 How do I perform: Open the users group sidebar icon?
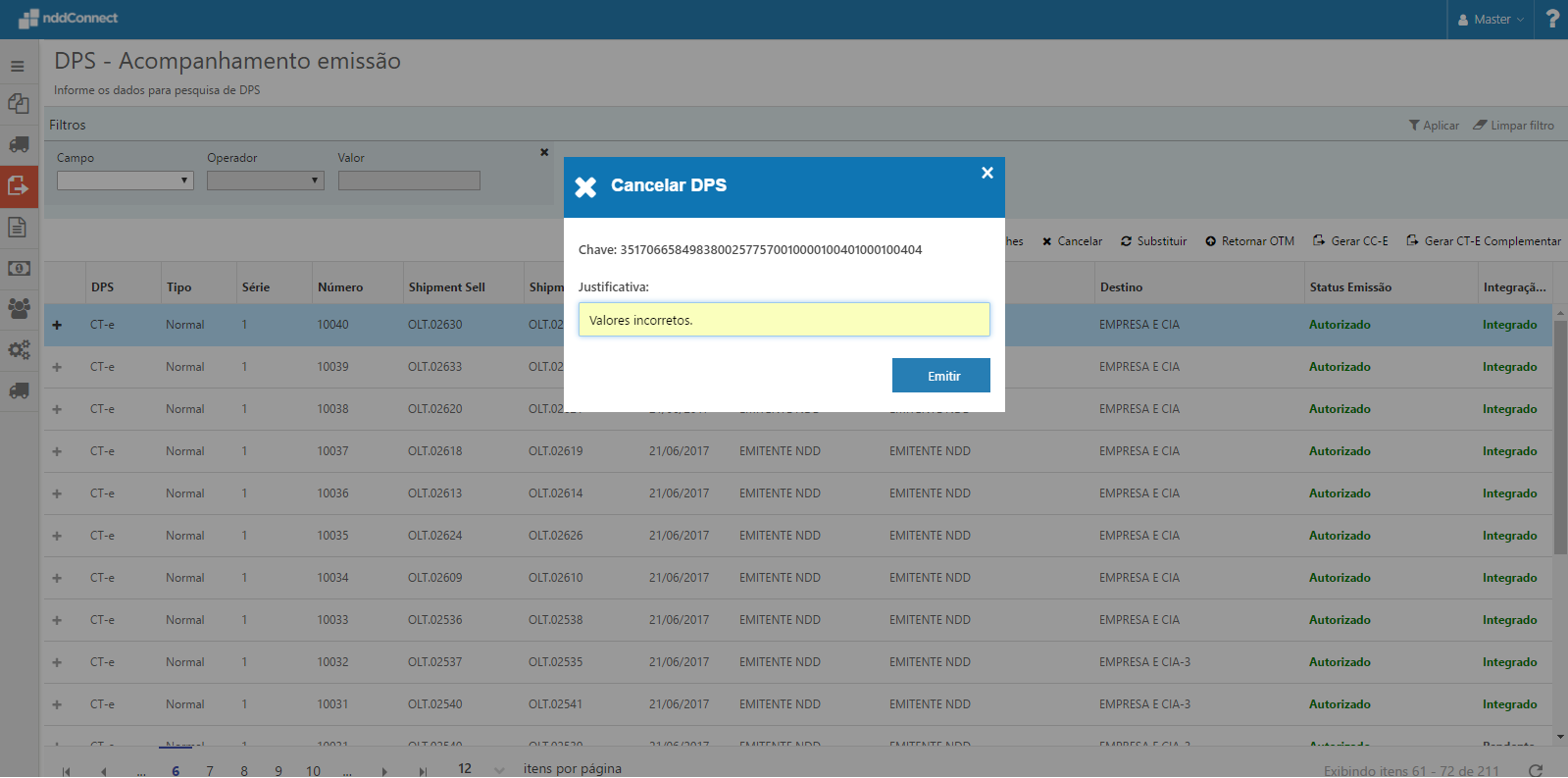[x=19, y=308]
